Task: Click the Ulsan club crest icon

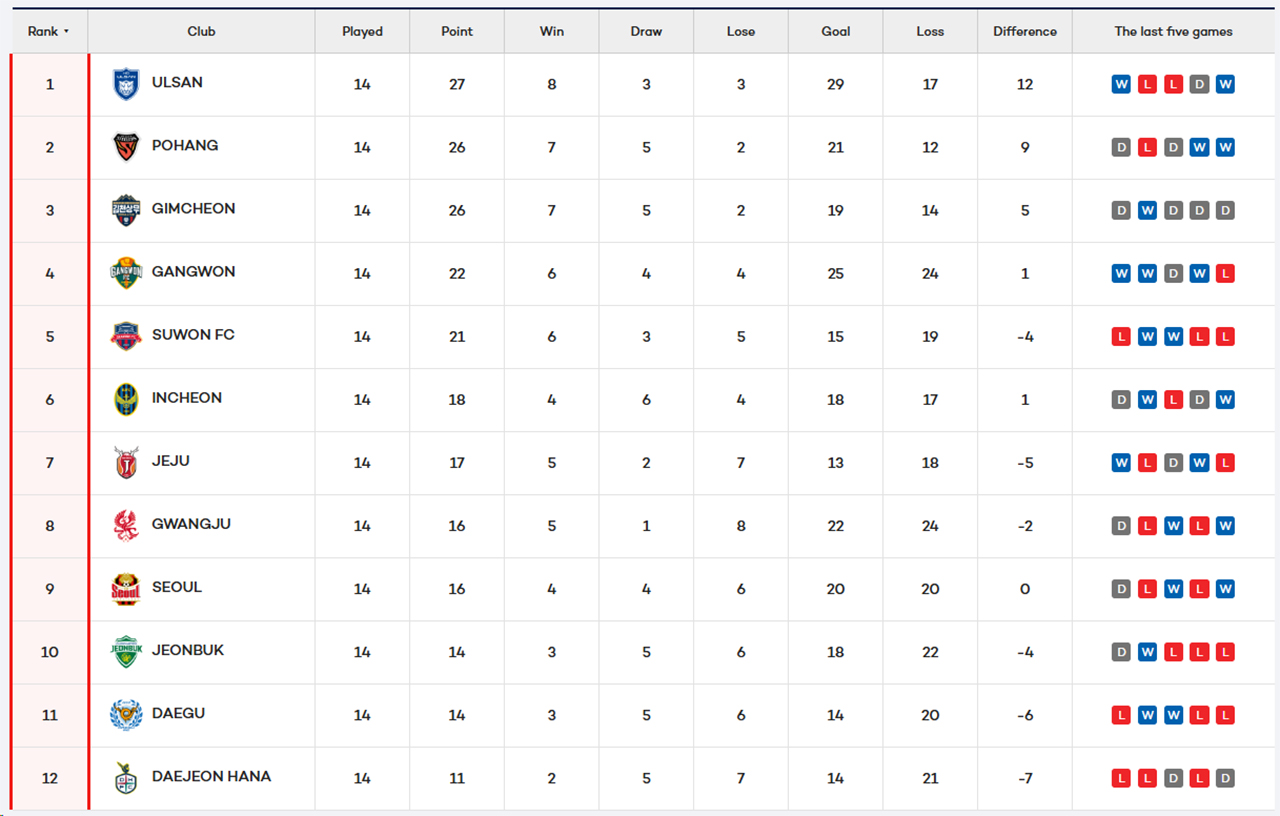Action: [x=126, y=84]
